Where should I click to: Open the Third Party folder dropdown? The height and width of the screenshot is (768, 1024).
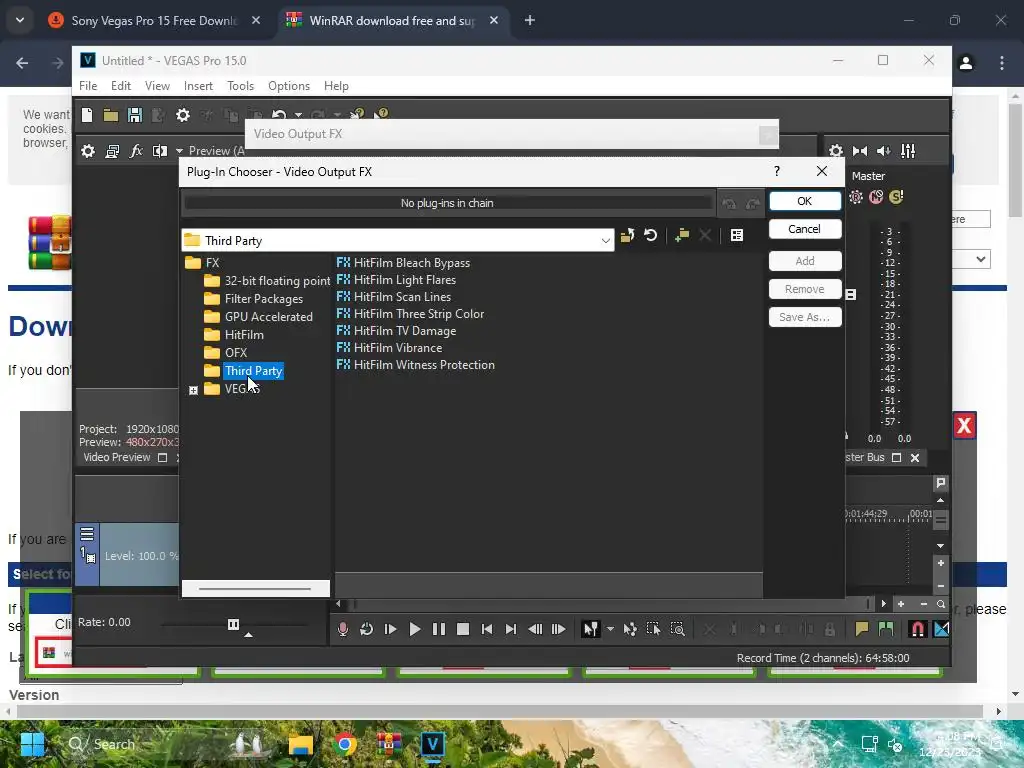point(605,241)
